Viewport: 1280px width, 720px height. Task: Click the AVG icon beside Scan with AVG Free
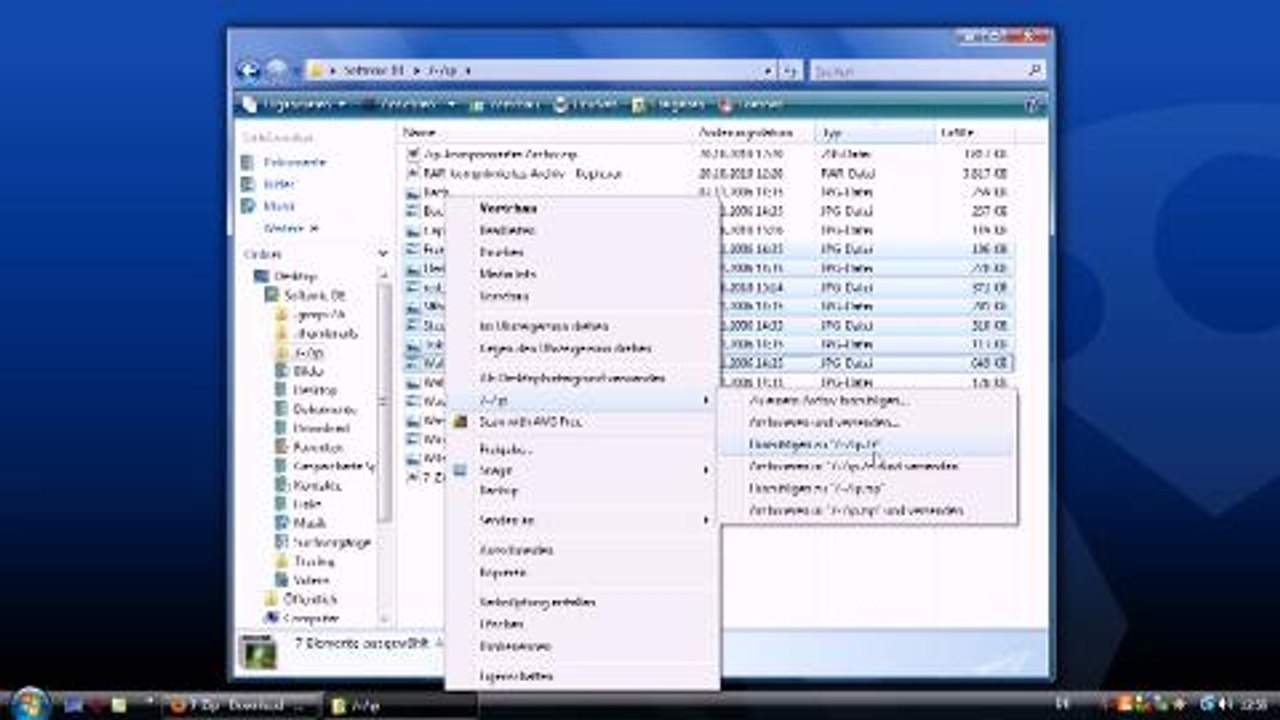[460, 422]
